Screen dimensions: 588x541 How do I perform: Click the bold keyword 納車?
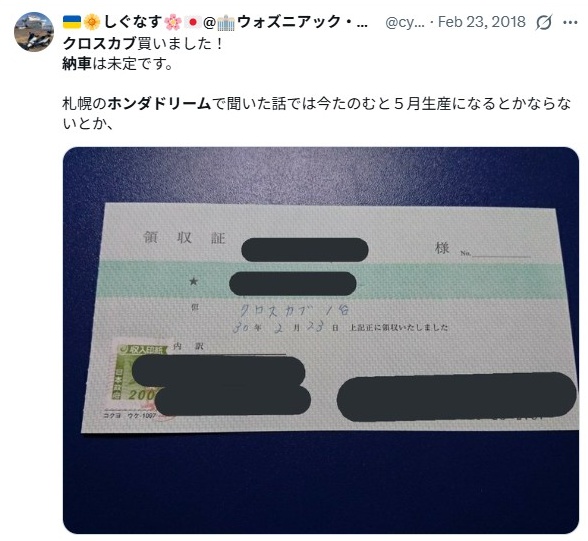click(x=77, y=64)
